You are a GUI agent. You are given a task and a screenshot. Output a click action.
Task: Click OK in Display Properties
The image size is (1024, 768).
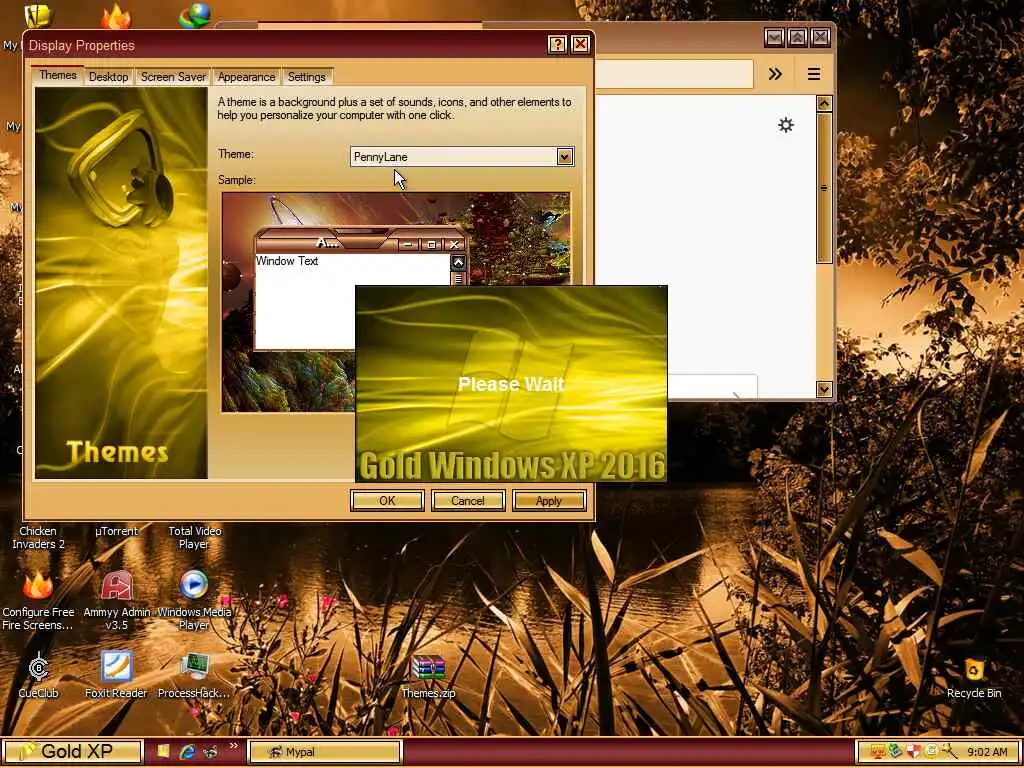click(387, 501)
